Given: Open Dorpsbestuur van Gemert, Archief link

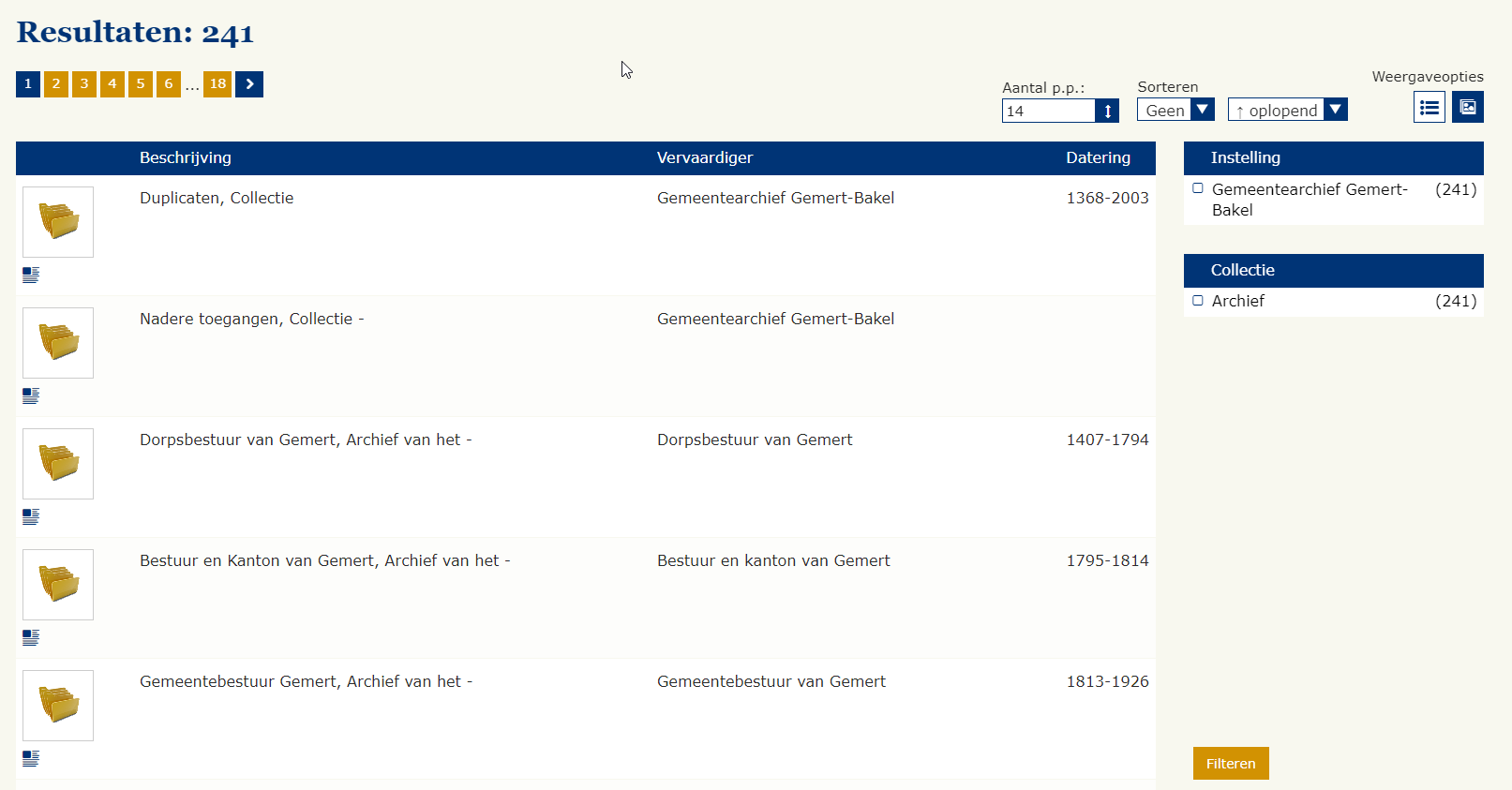Looking at the screenshot, I should point(306,440).
